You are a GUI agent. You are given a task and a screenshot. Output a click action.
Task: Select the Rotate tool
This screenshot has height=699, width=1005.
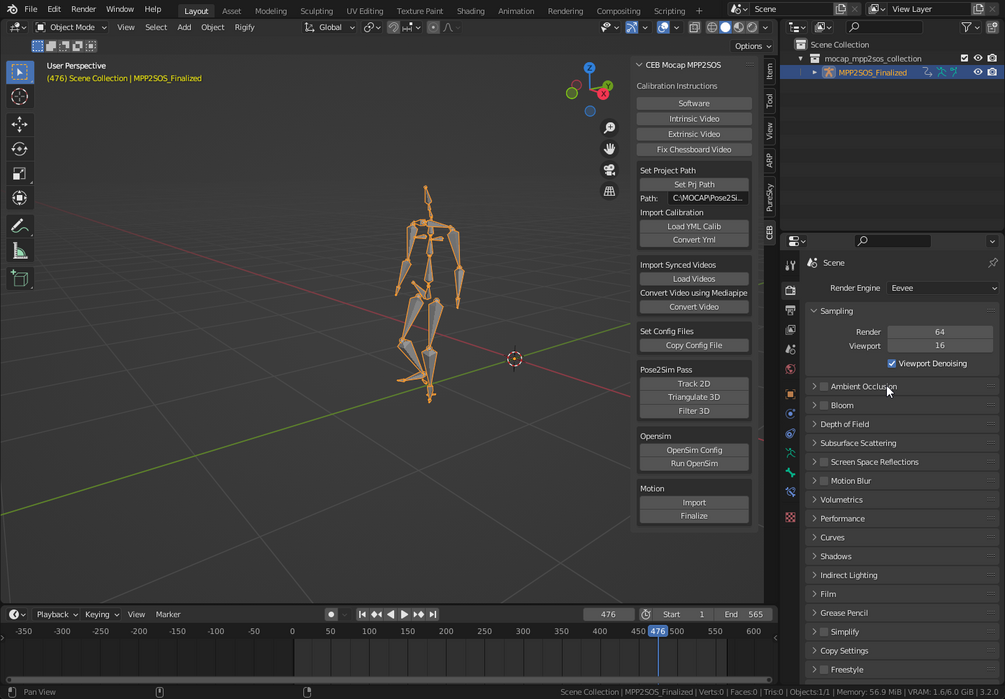click(x=19, y=149)
